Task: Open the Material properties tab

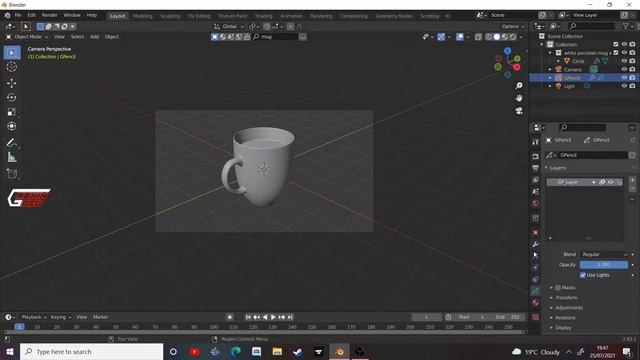Action: [x=536, y=303]
